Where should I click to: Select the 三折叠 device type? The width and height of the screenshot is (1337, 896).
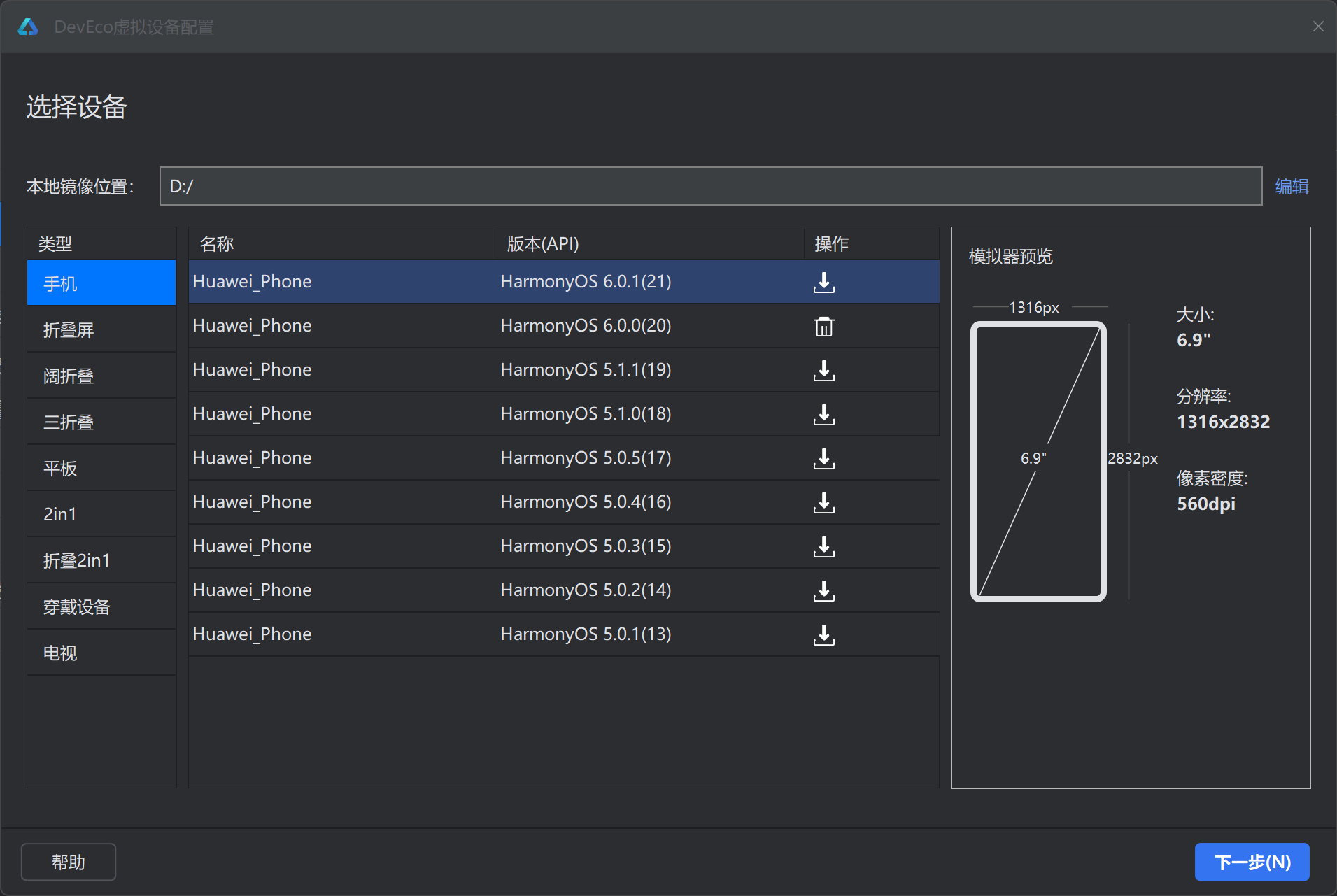tap(101, 422)
